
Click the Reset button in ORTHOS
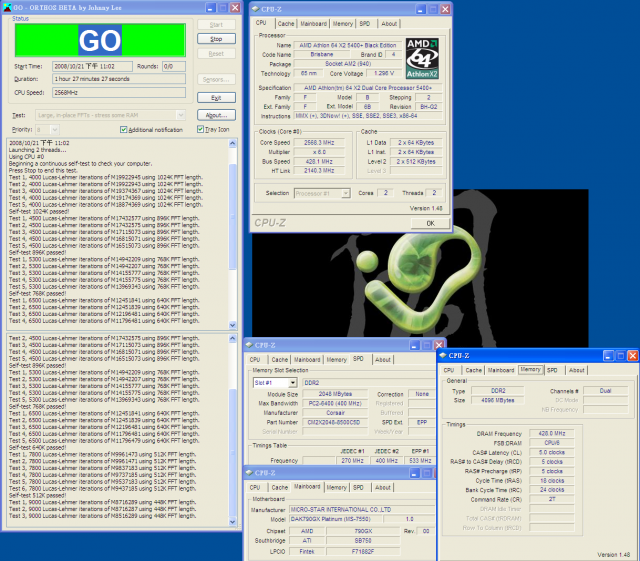(216, 53)
